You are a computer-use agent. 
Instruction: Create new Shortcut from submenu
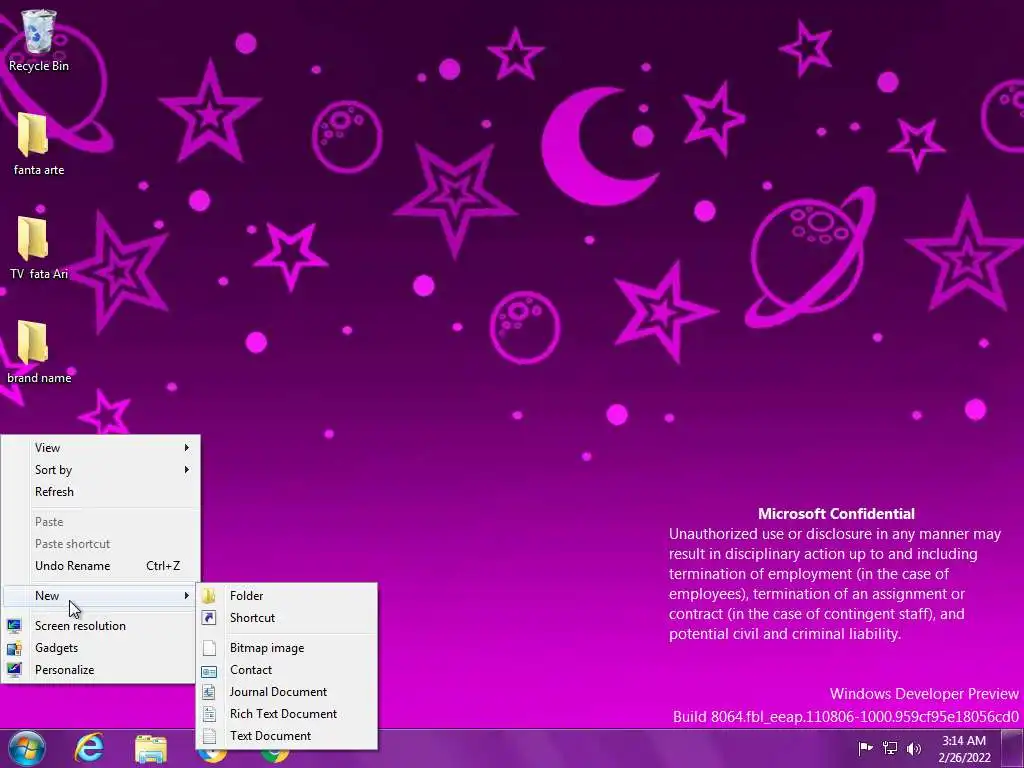pos(287,618)
